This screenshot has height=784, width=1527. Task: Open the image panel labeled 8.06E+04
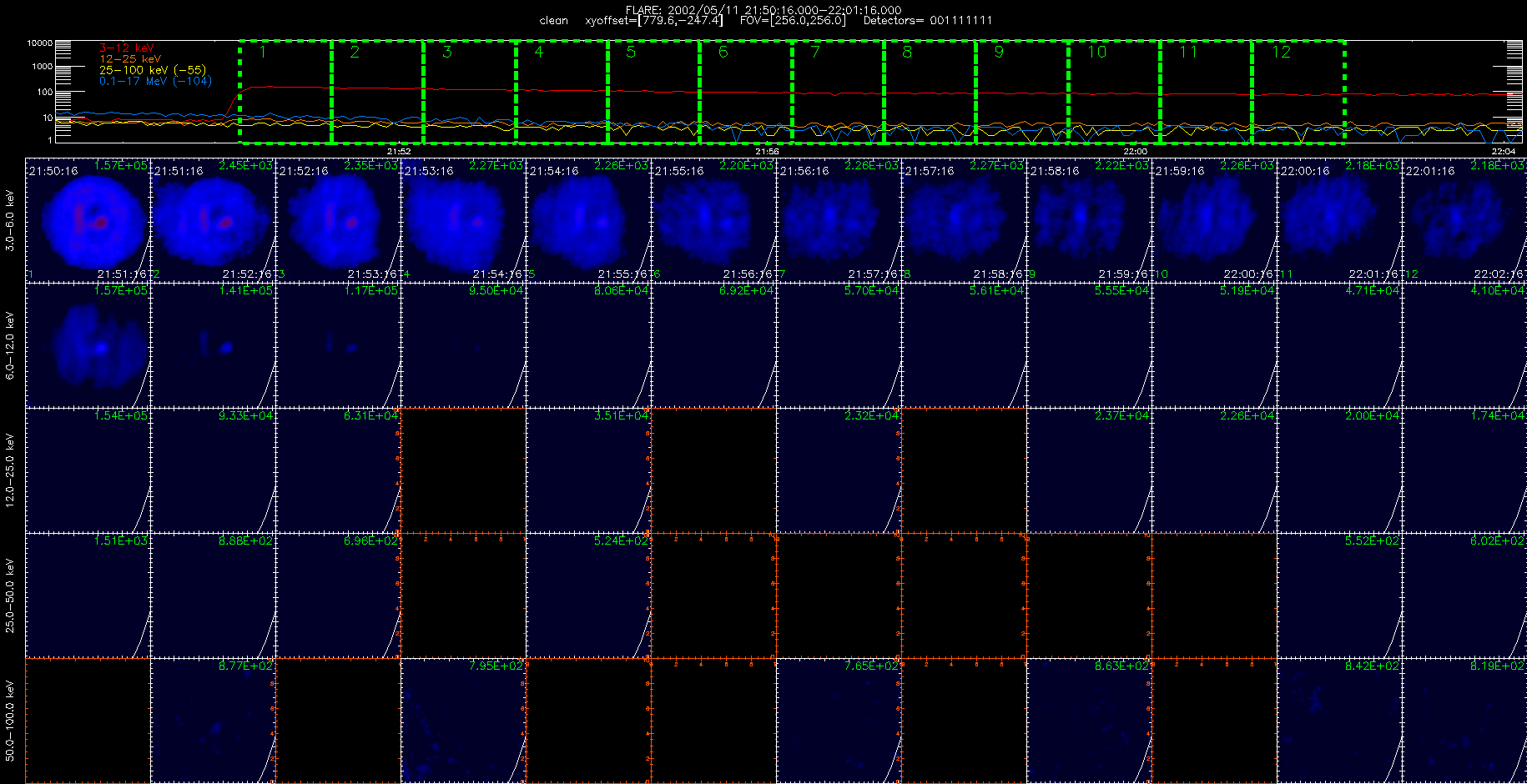[588, 344]
